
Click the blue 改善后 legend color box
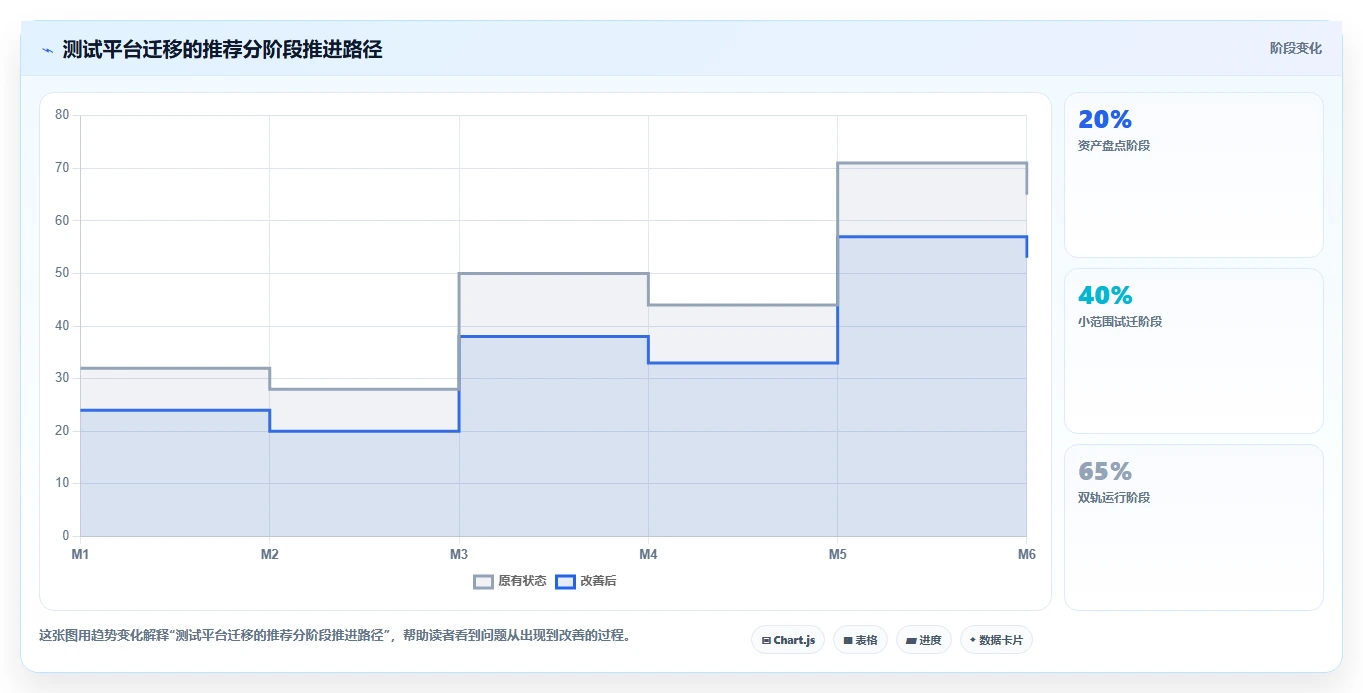[565, 581]
